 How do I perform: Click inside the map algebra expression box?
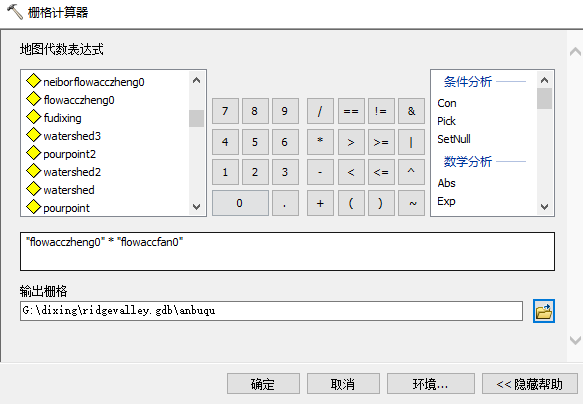[287, 252]
